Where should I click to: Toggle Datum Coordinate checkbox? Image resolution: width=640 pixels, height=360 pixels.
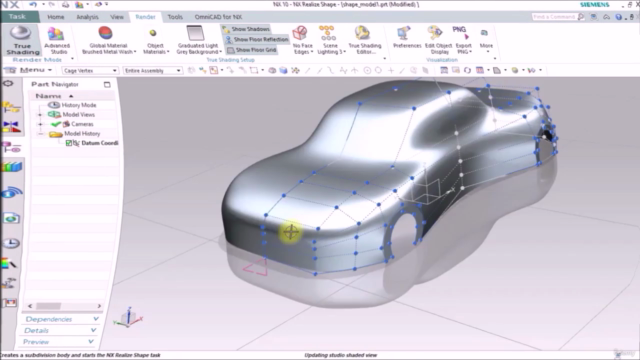[x=69, y=143]
